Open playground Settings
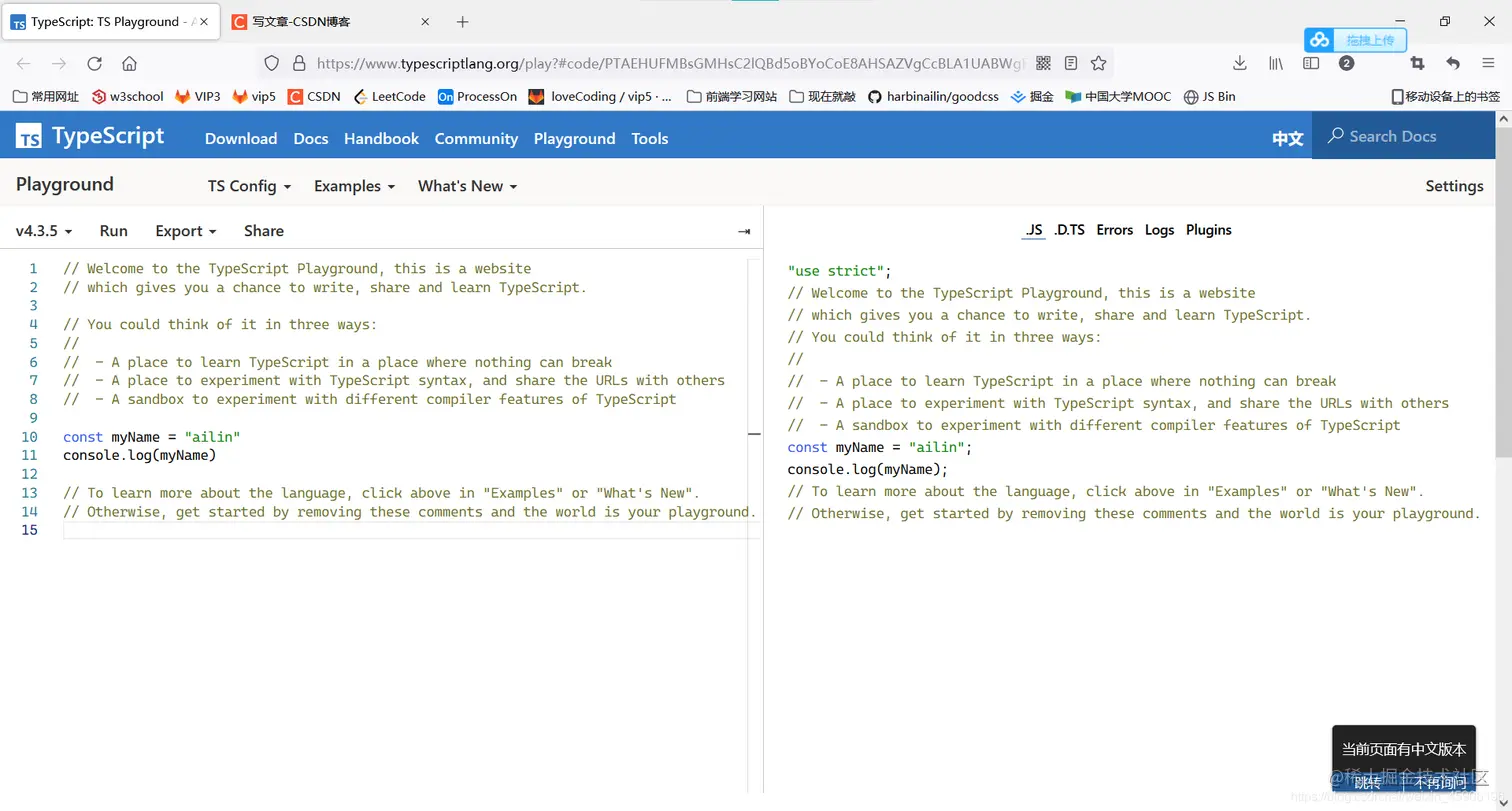Screen dimensions: 1512x811 click(x=1454, y=186)
